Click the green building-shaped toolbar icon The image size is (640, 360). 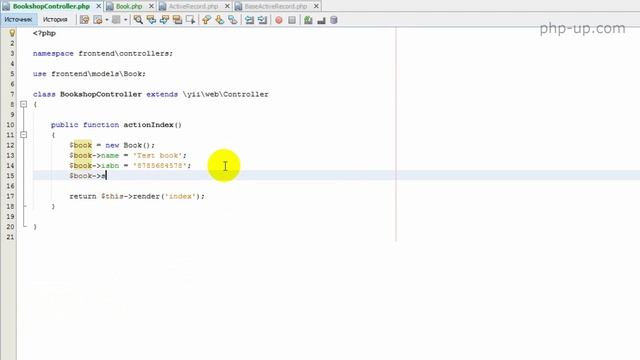pyautogui.click(x=308, y=20)
